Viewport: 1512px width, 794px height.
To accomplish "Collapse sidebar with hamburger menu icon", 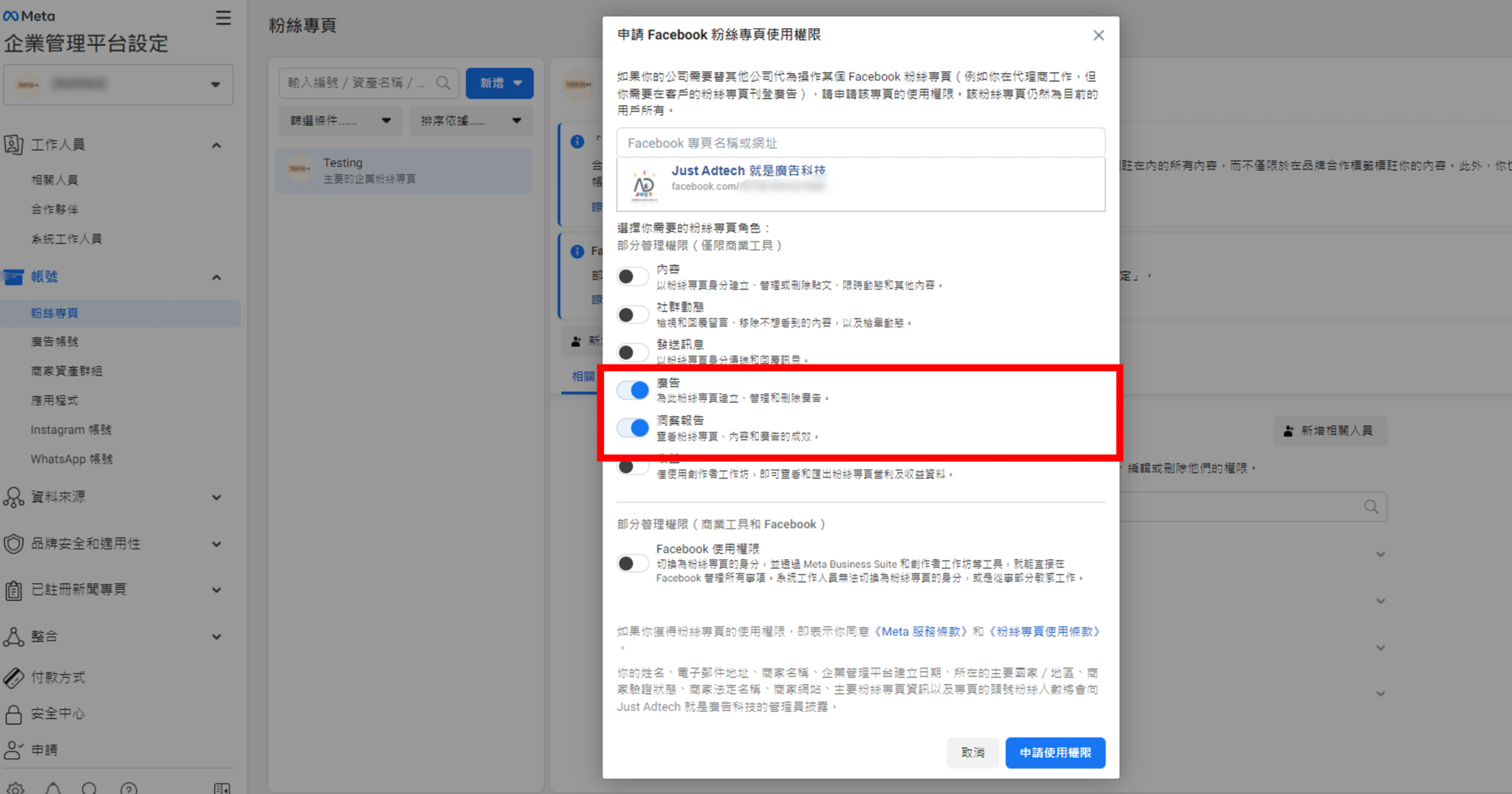I will coord(223,18).
